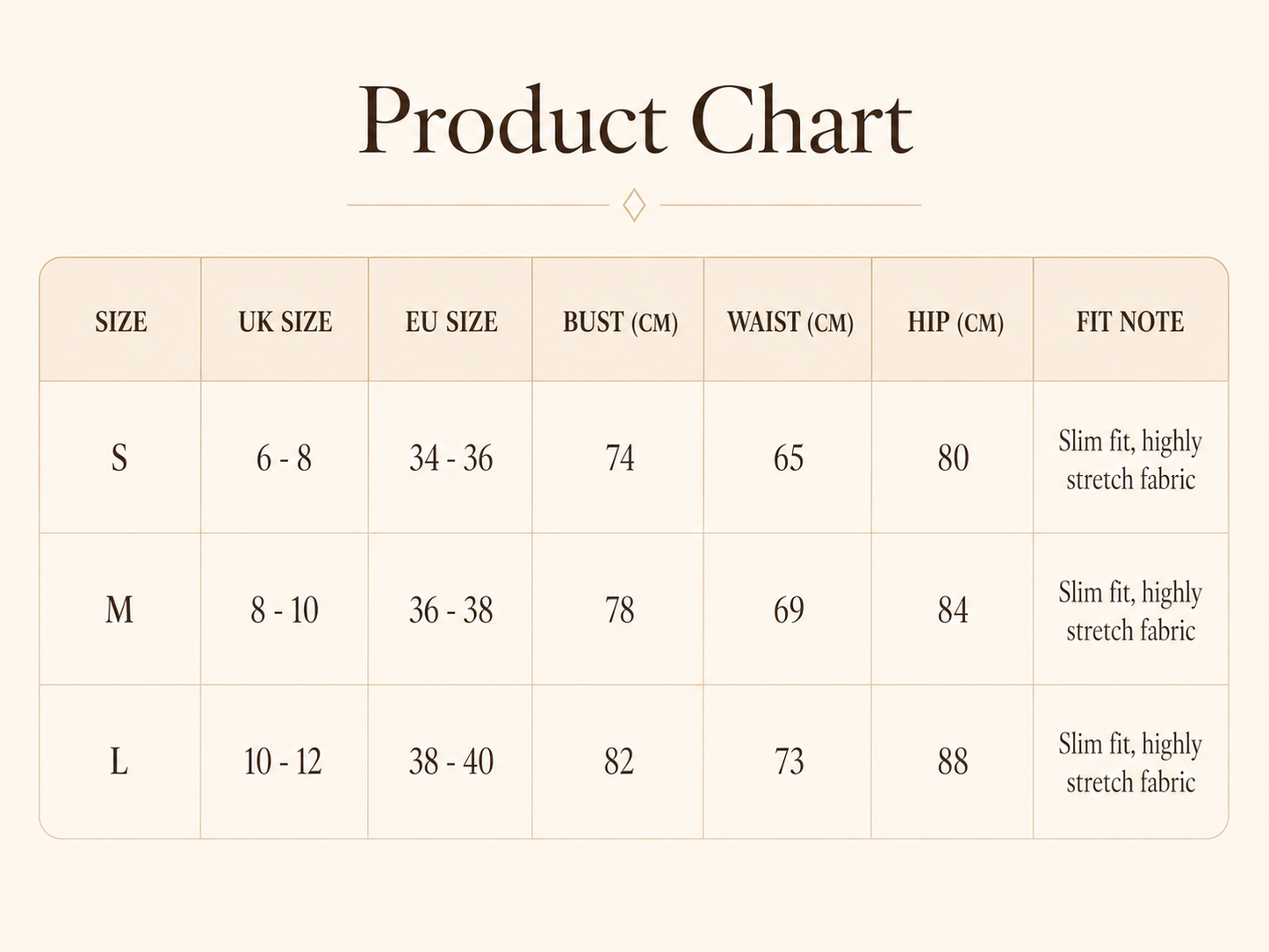The width and height of the screenshot is (1269, 952).
Task: Click the EU size 36 - 38 cell
Action: (451, 609)
